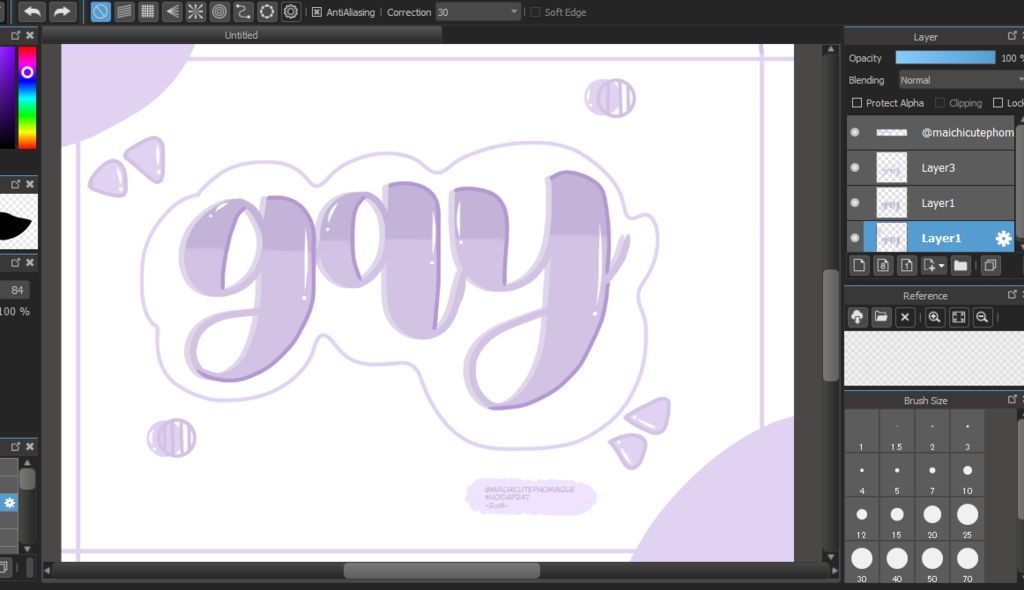Toggle the Soft Edge checkbox

[x=535, y=12]
